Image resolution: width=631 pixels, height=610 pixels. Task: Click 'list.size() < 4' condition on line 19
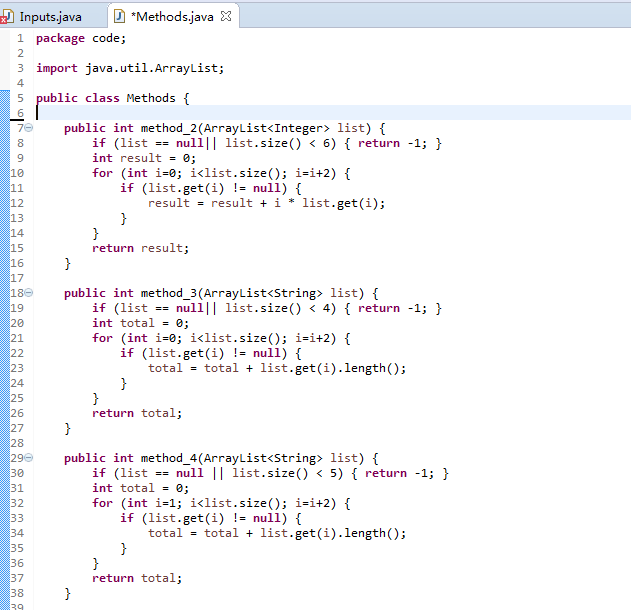pyautogui.click(x=280, y=308)
